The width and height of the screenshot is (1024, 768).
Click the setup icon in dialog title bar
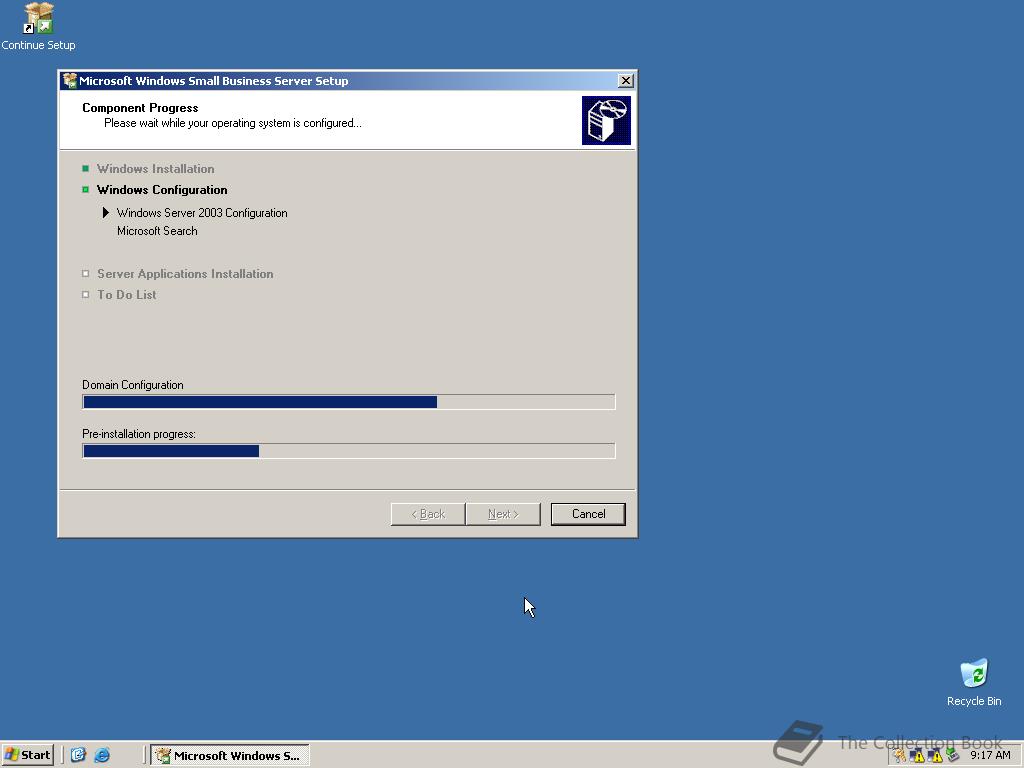(x=69, y=80)
